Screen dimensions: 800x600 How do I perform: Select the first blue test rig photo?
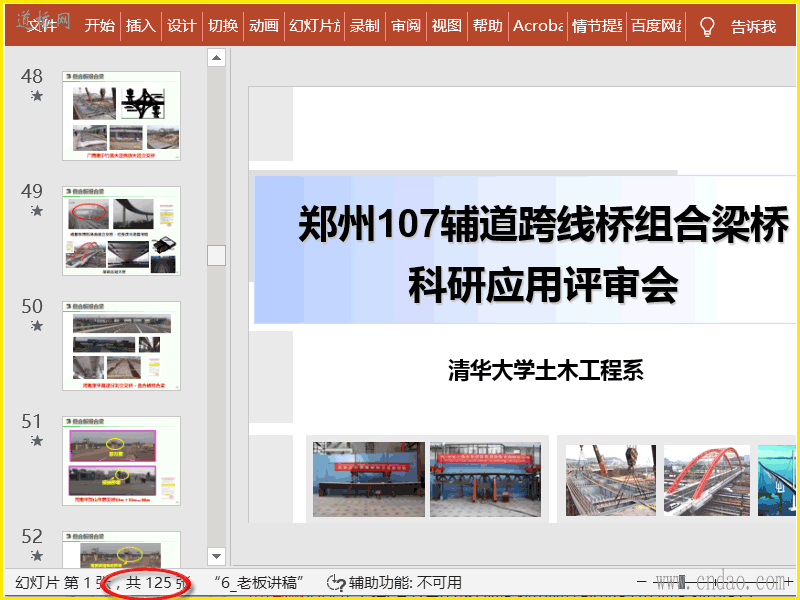(x=368, y=480)
